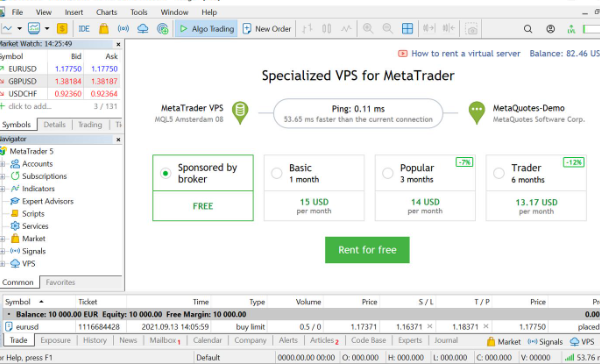600x364 pixels.
Task: Open the user account profile icon
Action: point(551,29)
